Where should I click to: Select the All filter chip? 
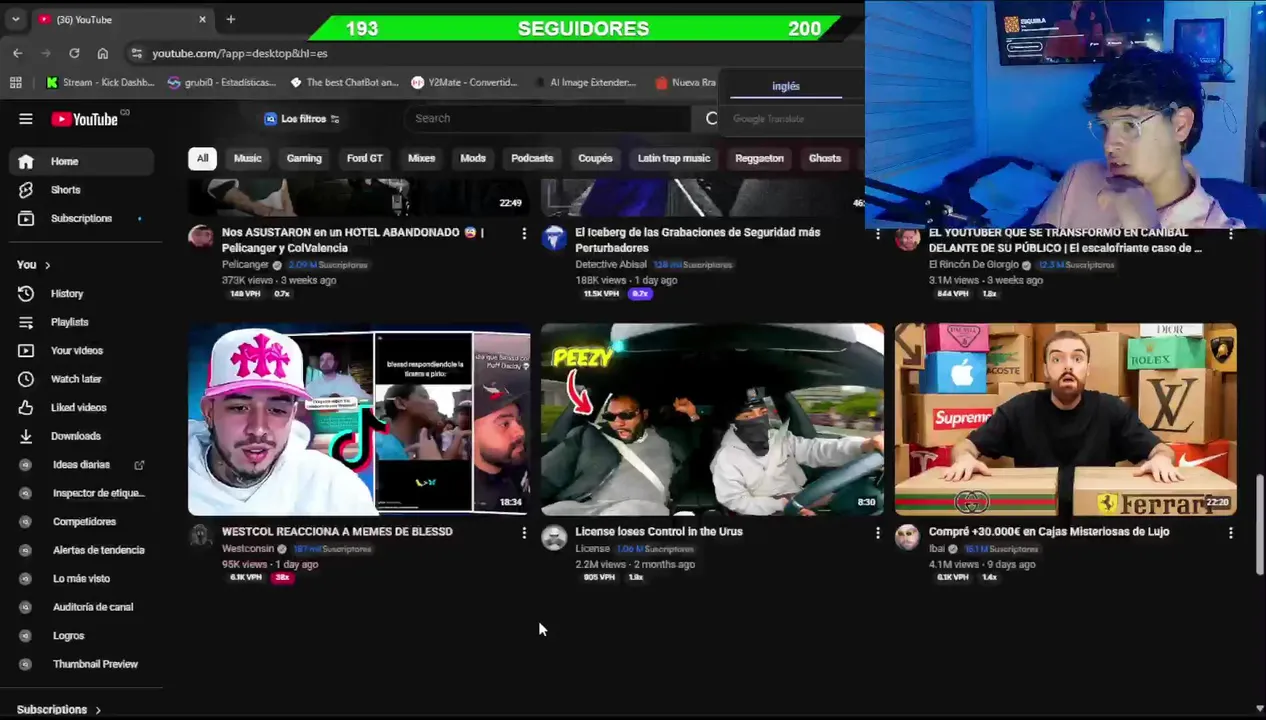click(x=202, y=158)
